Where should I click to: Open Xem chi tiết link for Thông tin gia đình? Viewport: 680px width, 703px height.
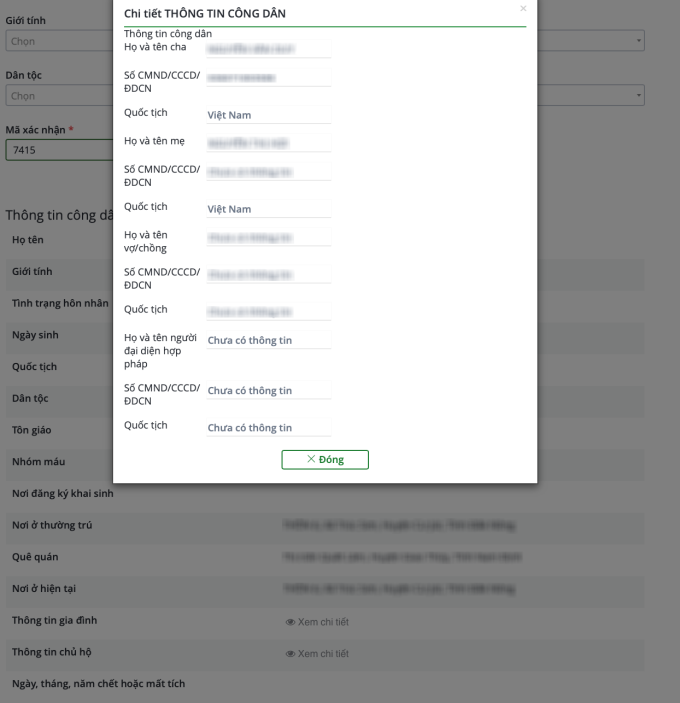pyautogui.click(x=322, y=622)
